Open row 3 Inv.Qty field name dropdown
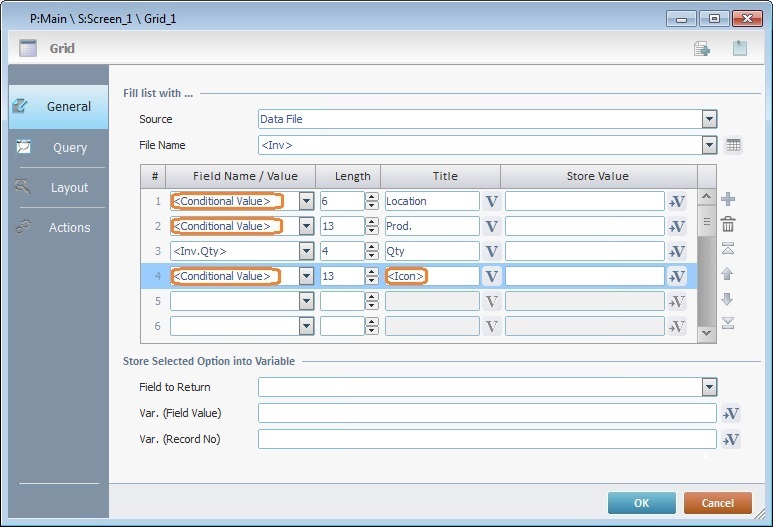The image size is (773, 527). 306,251
